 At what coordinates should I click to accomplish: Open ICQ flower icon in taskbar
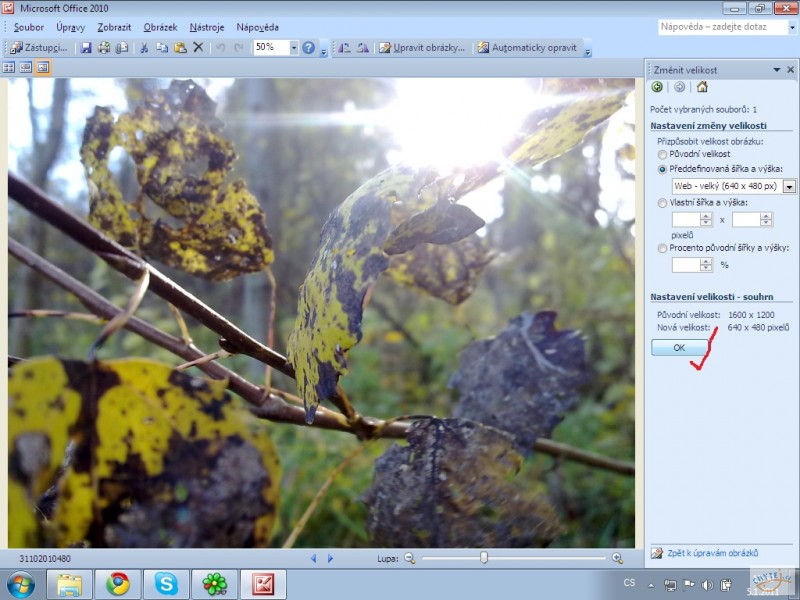coord(215,584)
